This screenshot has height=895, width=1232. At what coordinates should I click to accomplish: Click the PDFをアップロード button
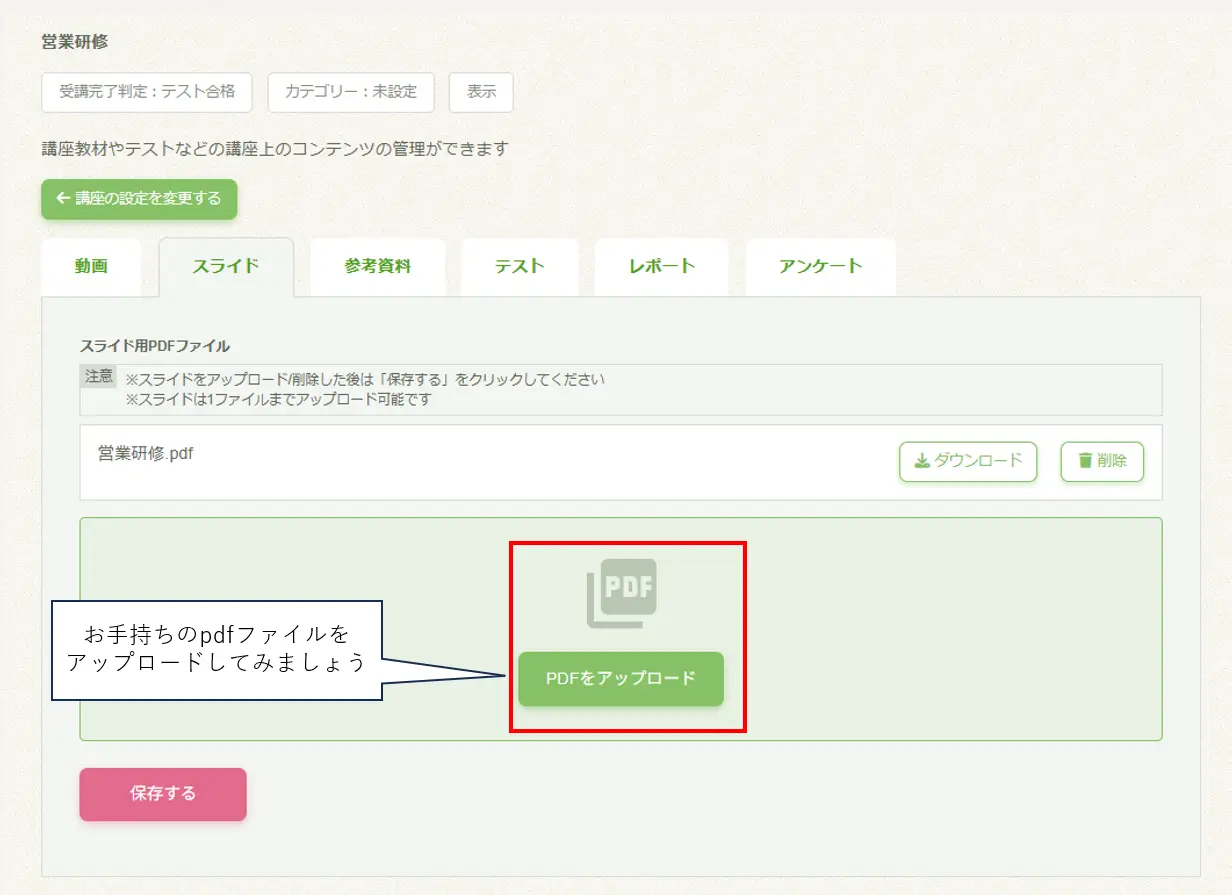pos(620,679)
